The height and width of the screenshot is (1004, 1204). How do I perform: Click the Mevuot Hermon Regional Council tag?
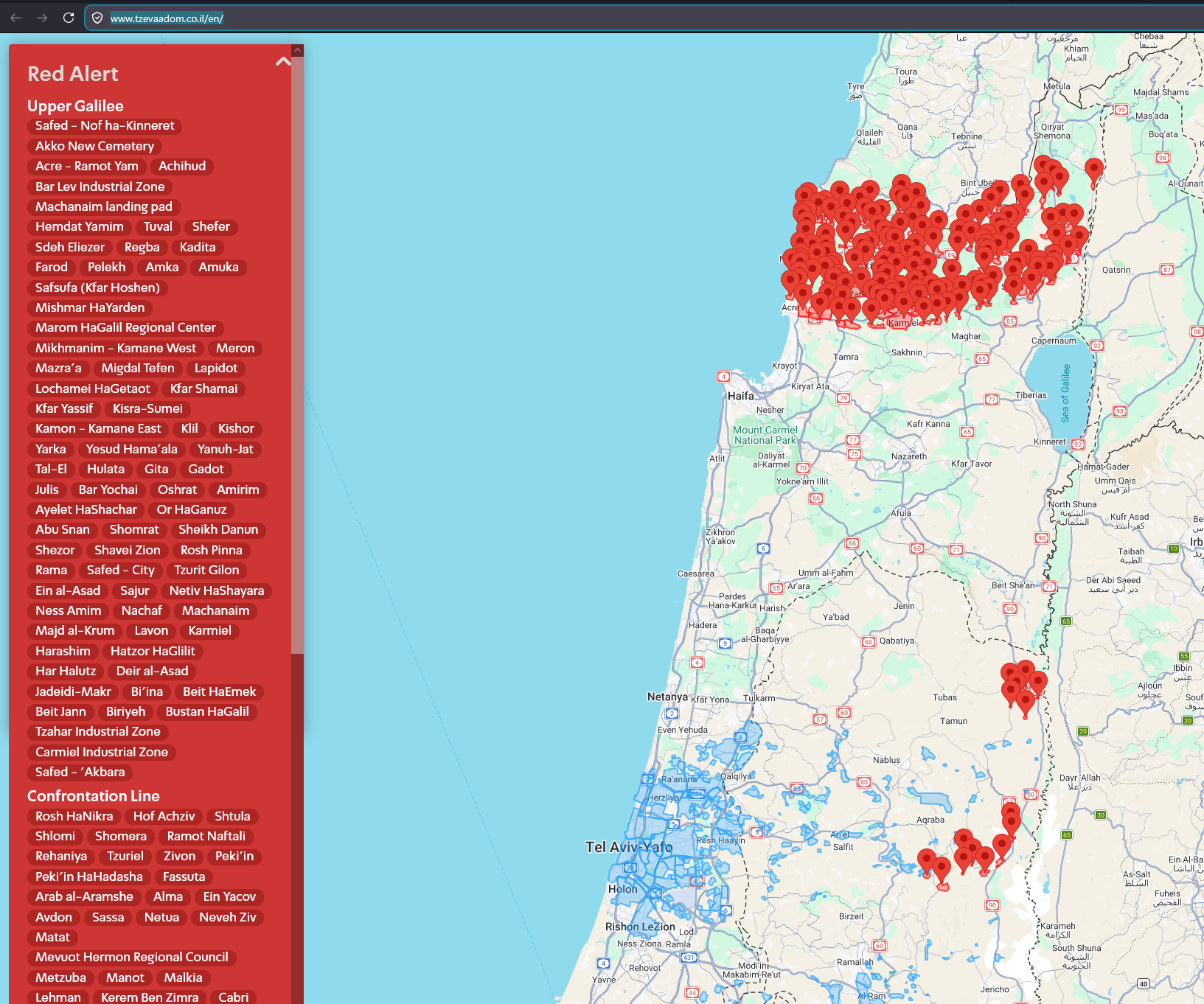(x=132, y=957)
